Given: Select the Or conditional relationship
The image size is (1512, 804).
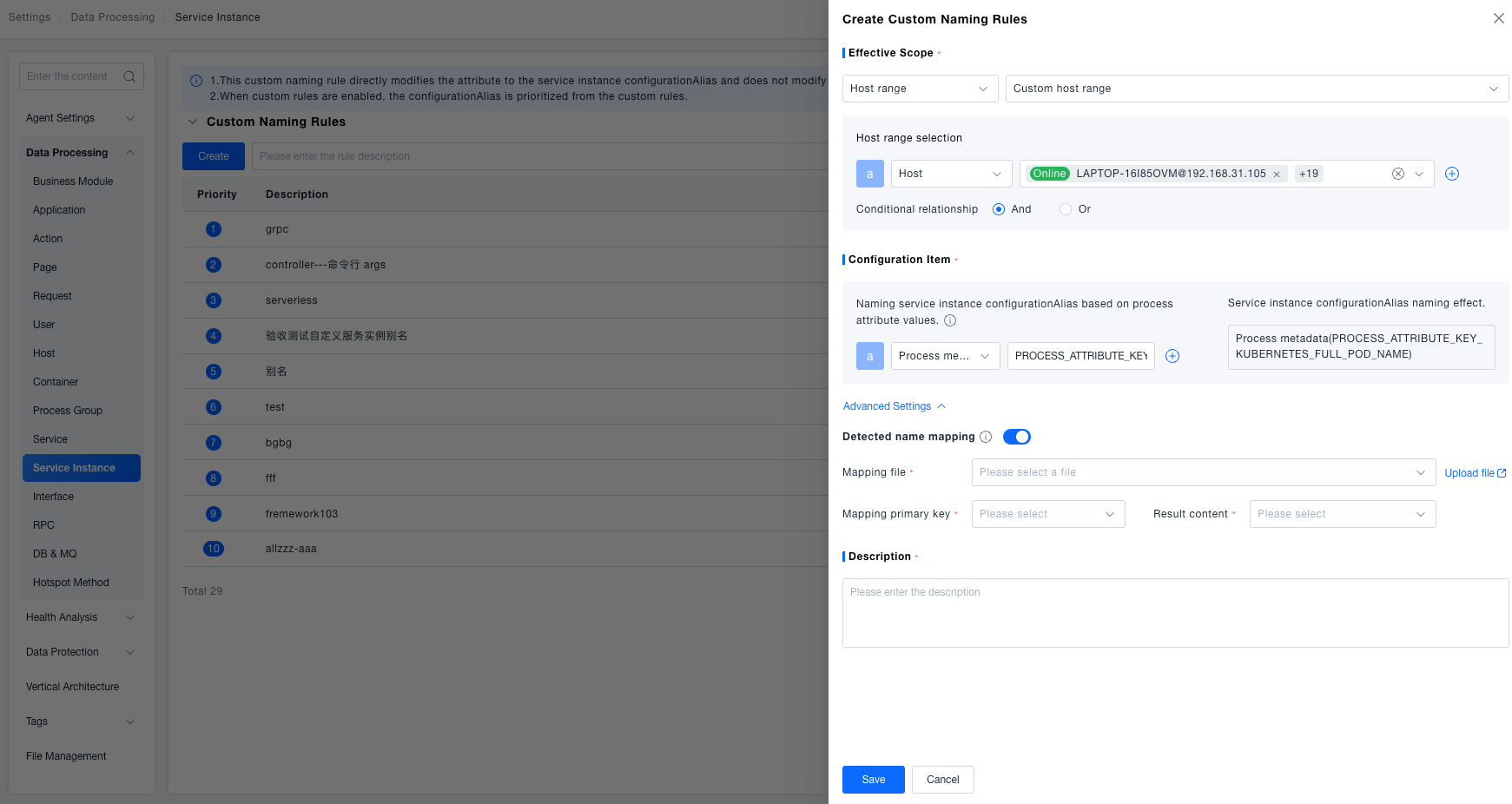Looking at the screenshot, I should pos(1066,209).
